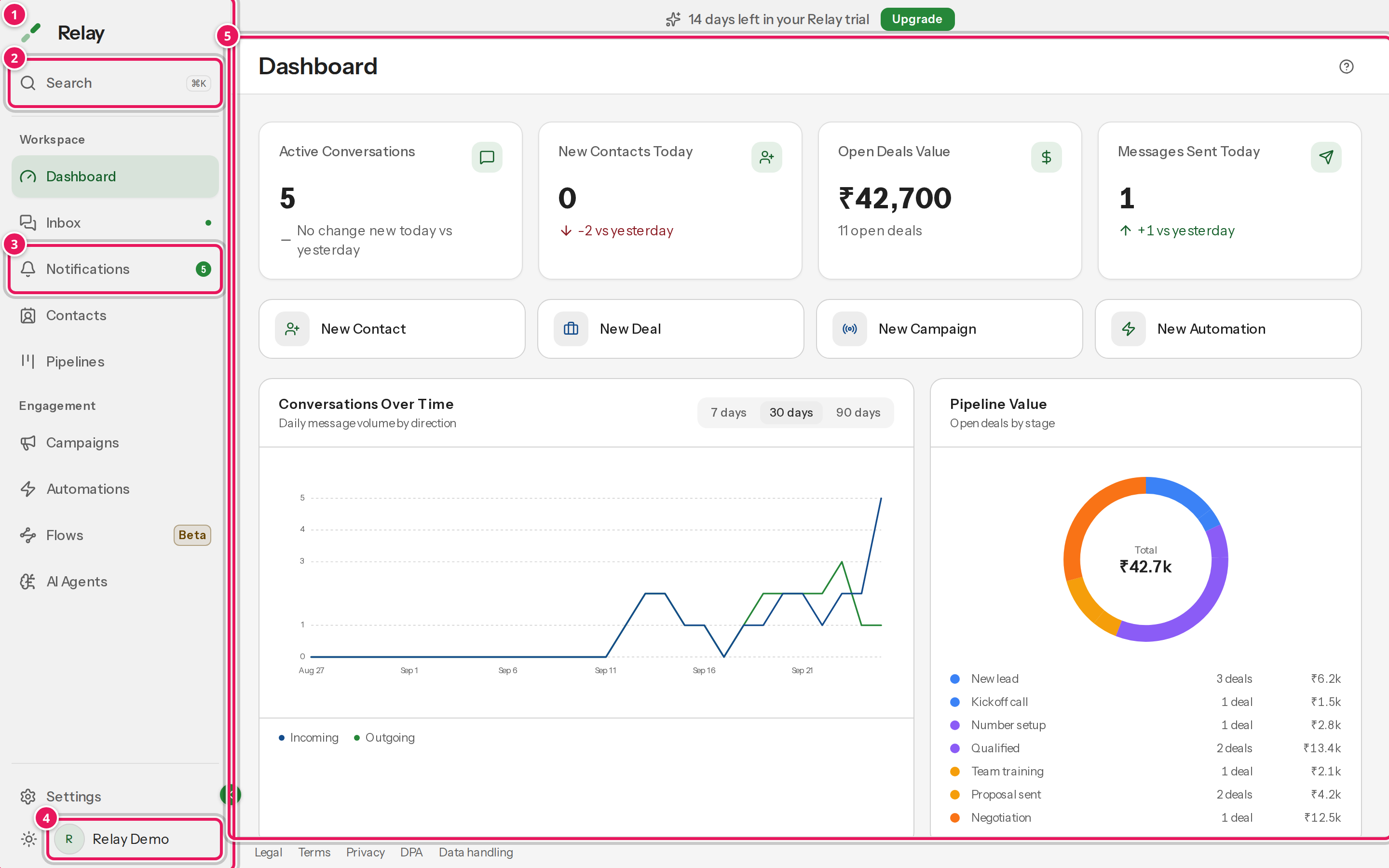This screenshot has width=1389, height=868.
Task: Open AI Agents page
Action: 115,582
